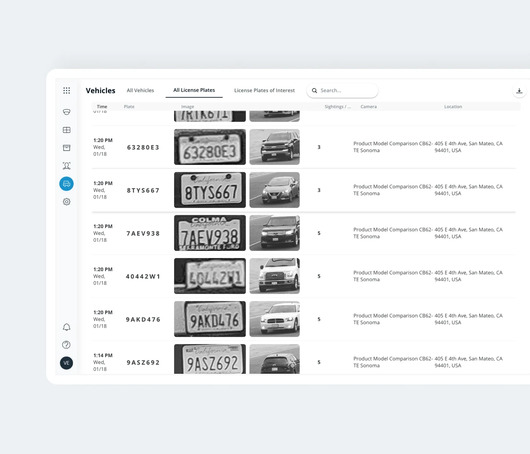Click the sightings count in the 7AEV938 row

coord(319,233)
